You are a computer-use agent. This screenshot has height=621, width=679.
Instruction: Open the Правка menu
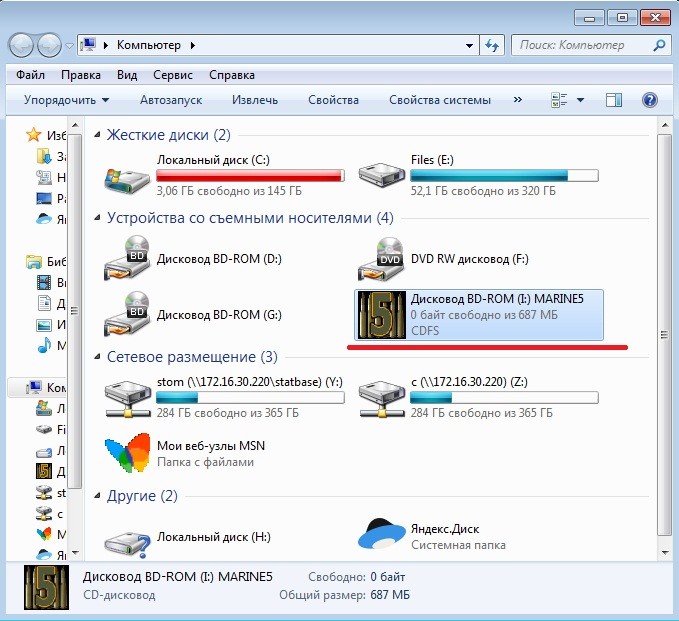tap(81, 75)
